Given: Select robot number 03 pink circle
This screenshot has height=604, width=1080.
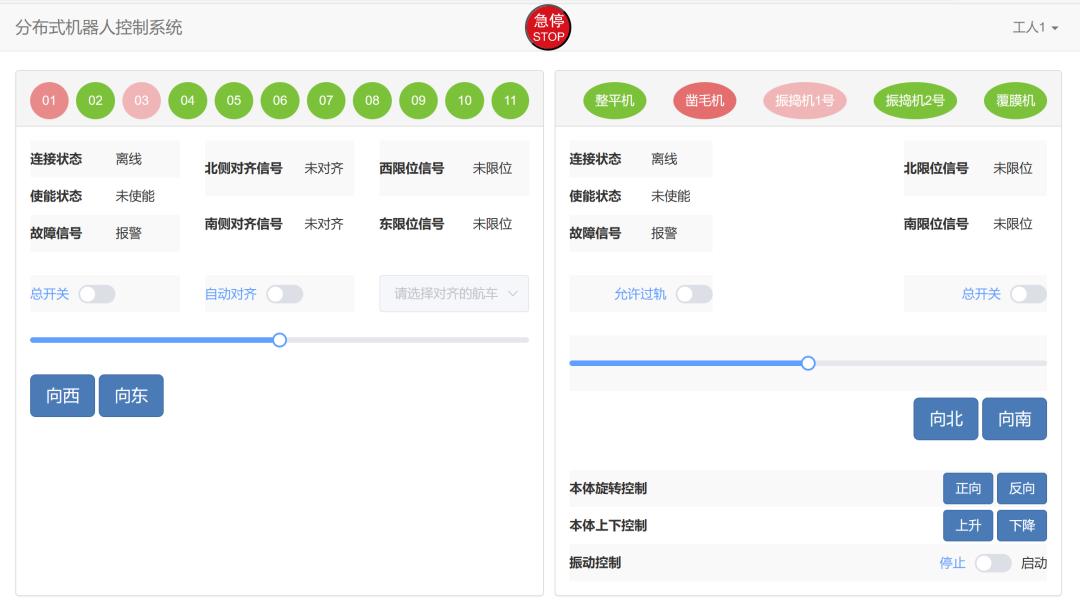Looking at the screenshot, I should pos(141,101).
